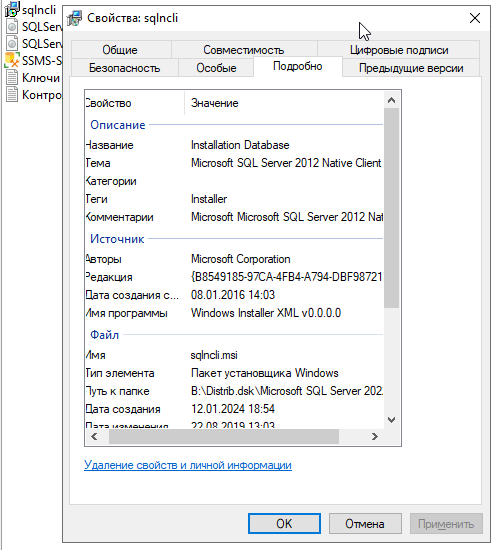Screen dimensions: 494x550
Task: Switch to the Общие tab
Action: [120, 50]
